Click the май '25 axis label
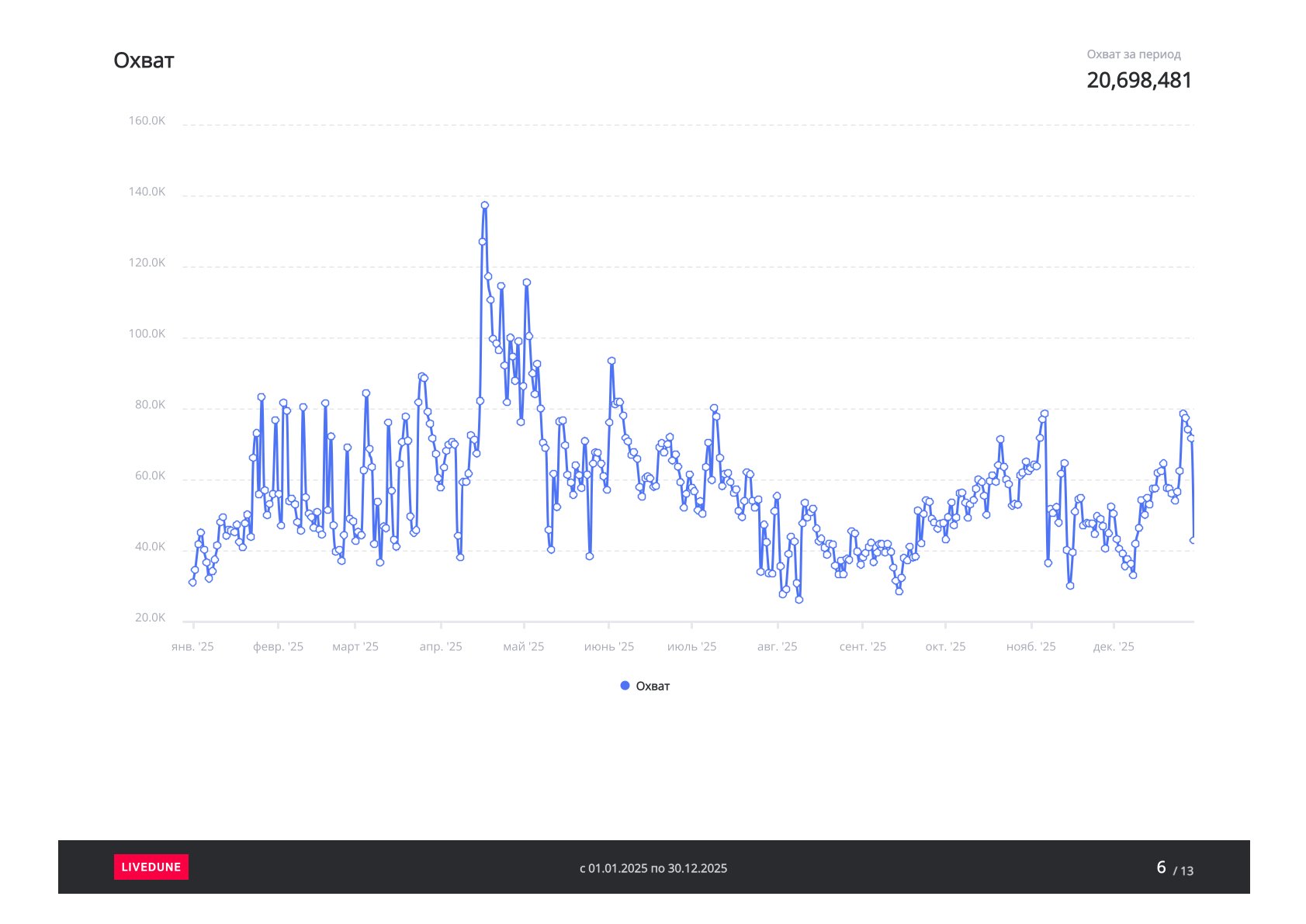Viewport: 1306px width, 924px height. 524,646
